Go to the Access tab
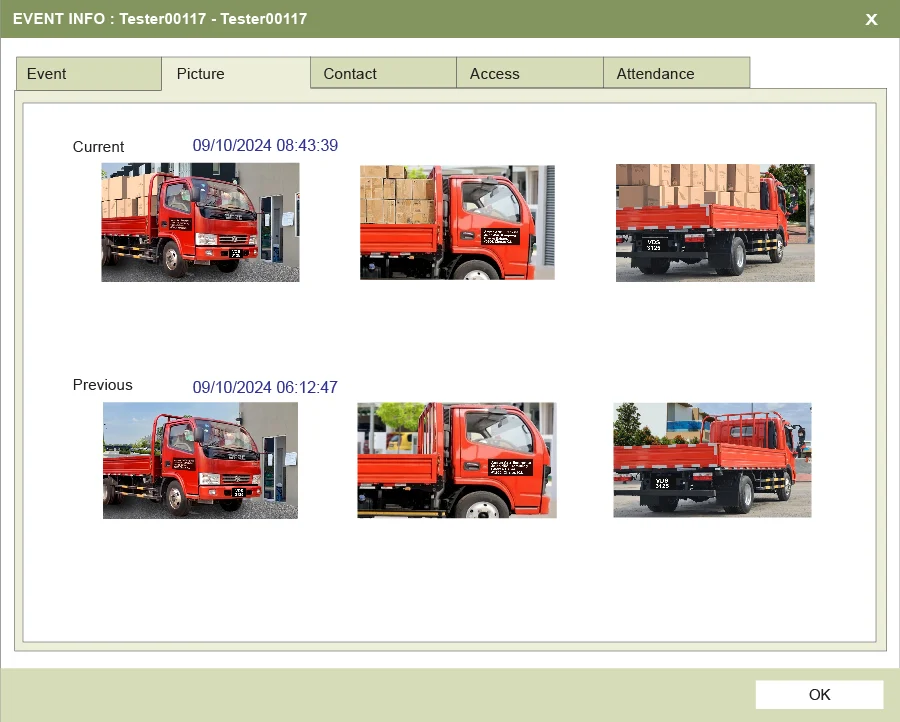The image size is (900, 722). pyautogui.click(x=530, y=73)
